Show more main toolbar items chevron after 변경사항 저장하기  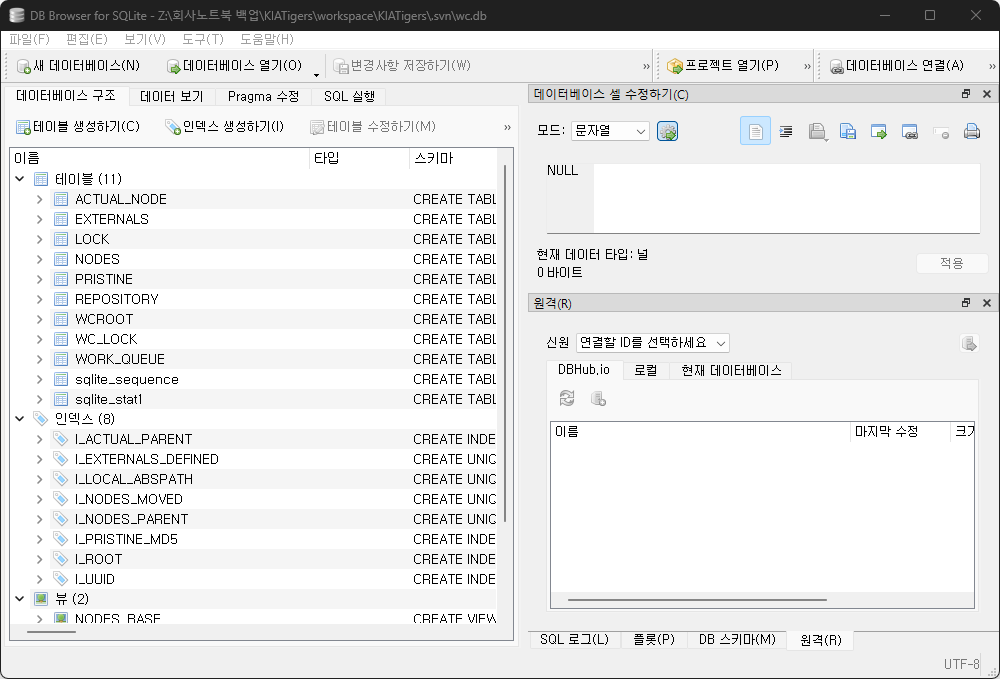point(646,66)
